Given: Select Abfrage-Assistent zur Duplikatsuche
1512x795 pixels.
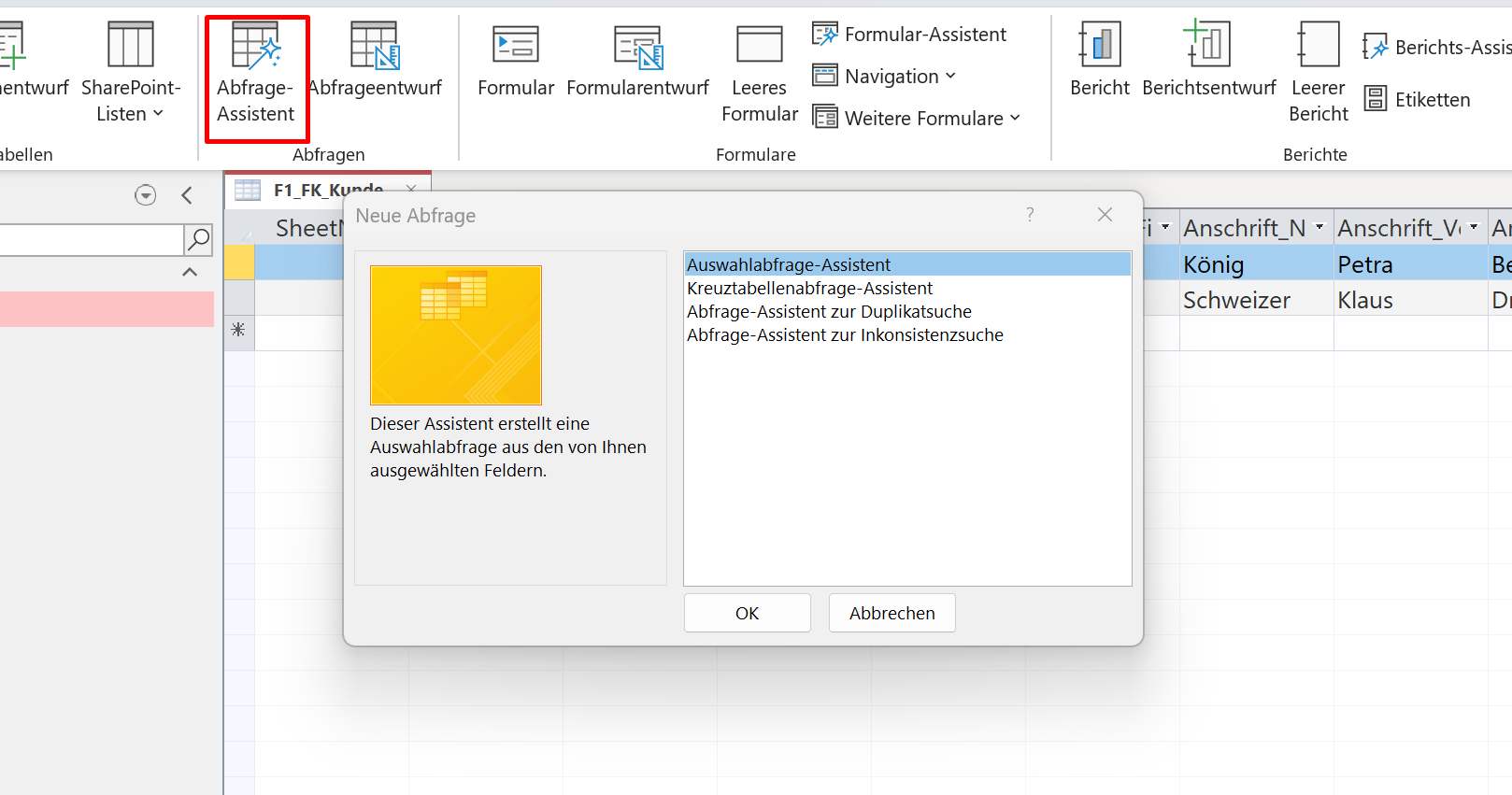Looking at the screenshot, I should [x=829, y=312].
